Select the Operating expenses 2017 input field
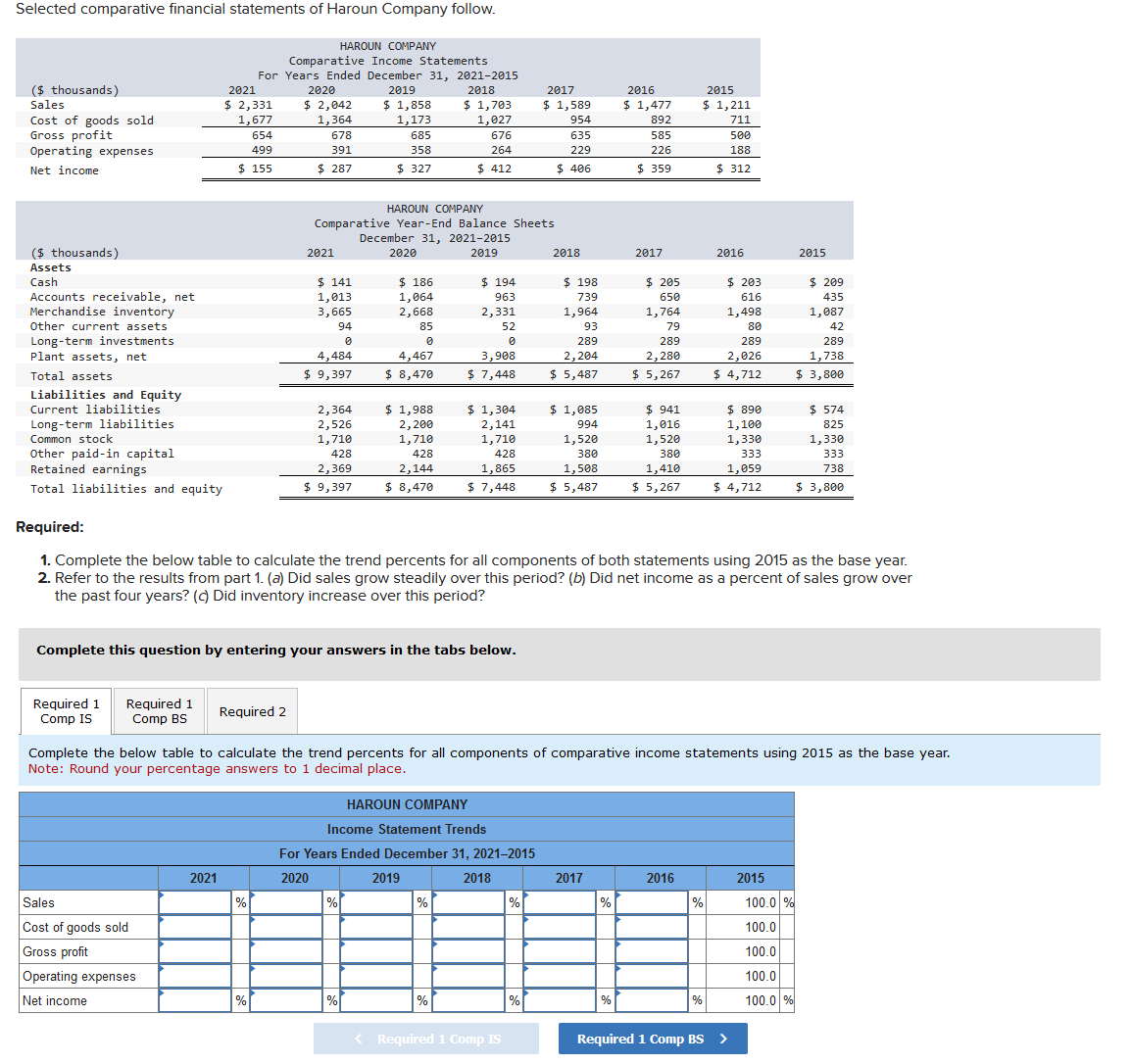Screen dimensions: 1131x1064 click(x=561, y=976)
